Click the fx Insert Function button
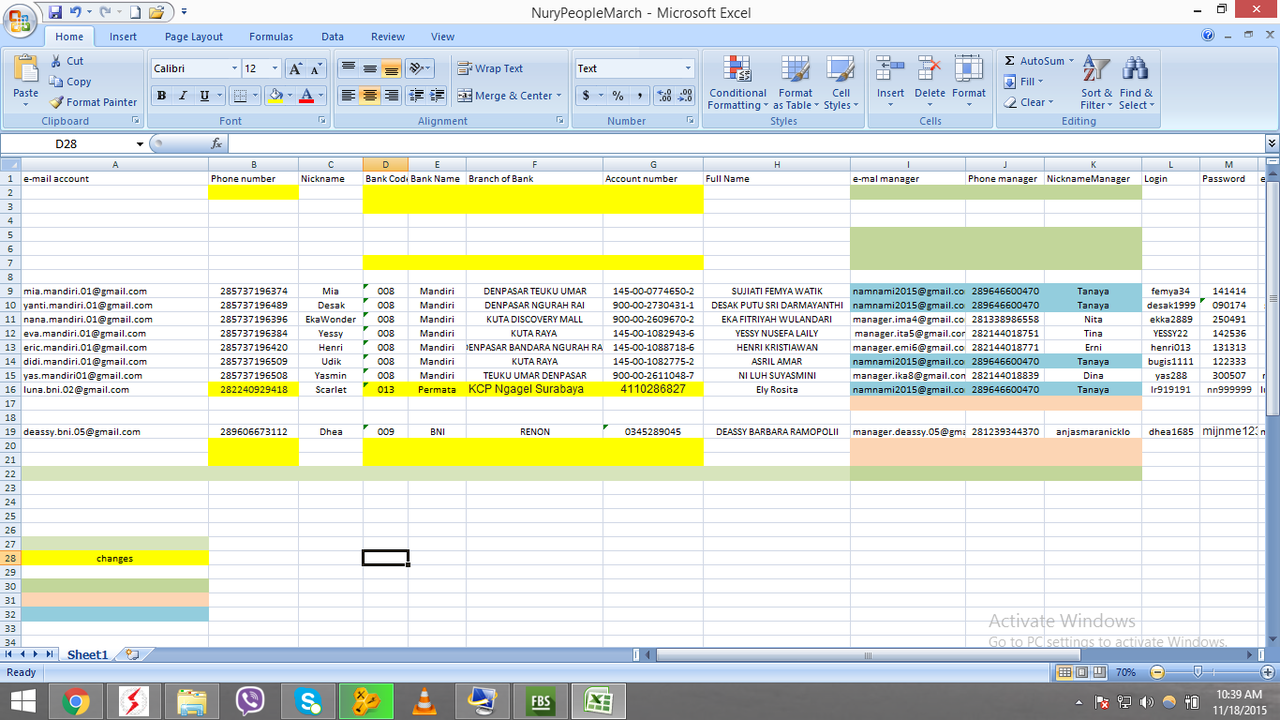The height and width of the screenshot is (720, 1280). 217,144
